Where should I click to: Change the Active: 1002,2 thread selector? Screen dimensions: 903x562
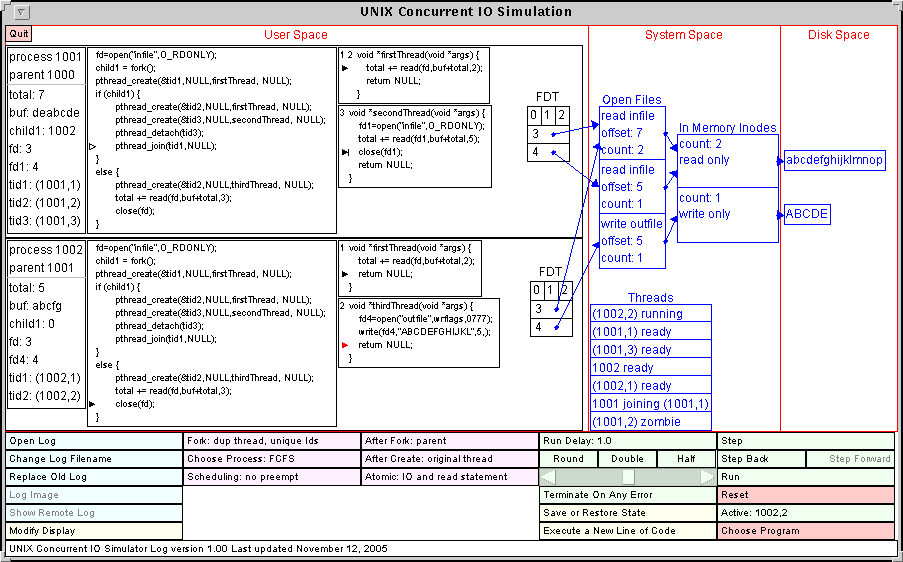click(806, 513)
